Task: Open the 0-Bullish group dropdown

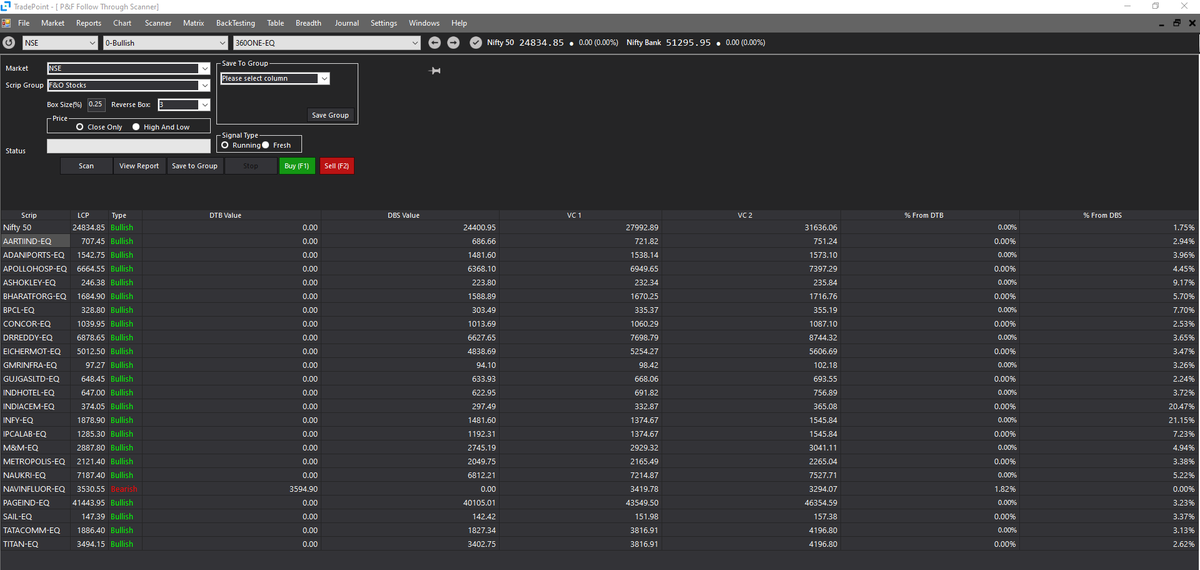Action: (165, 43)
